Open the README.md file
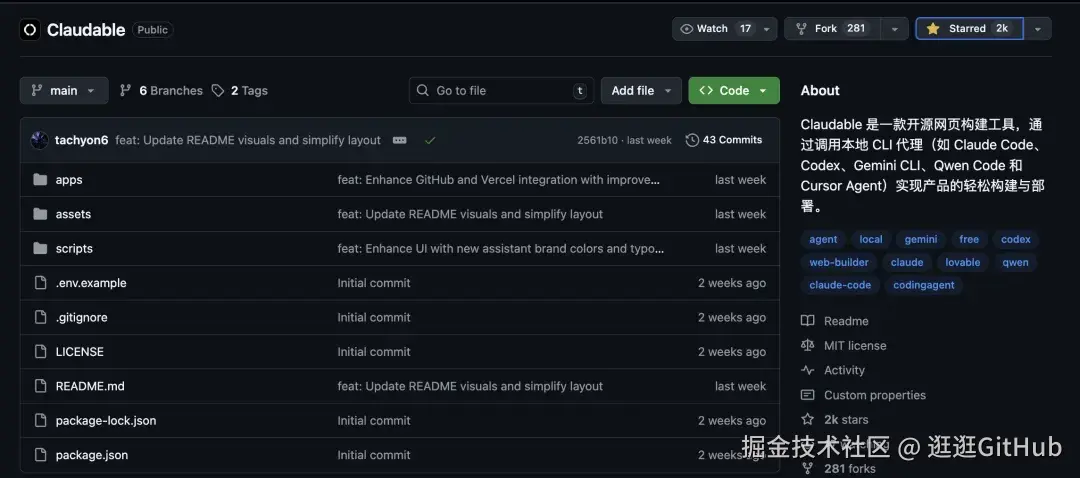 (90, 386)
